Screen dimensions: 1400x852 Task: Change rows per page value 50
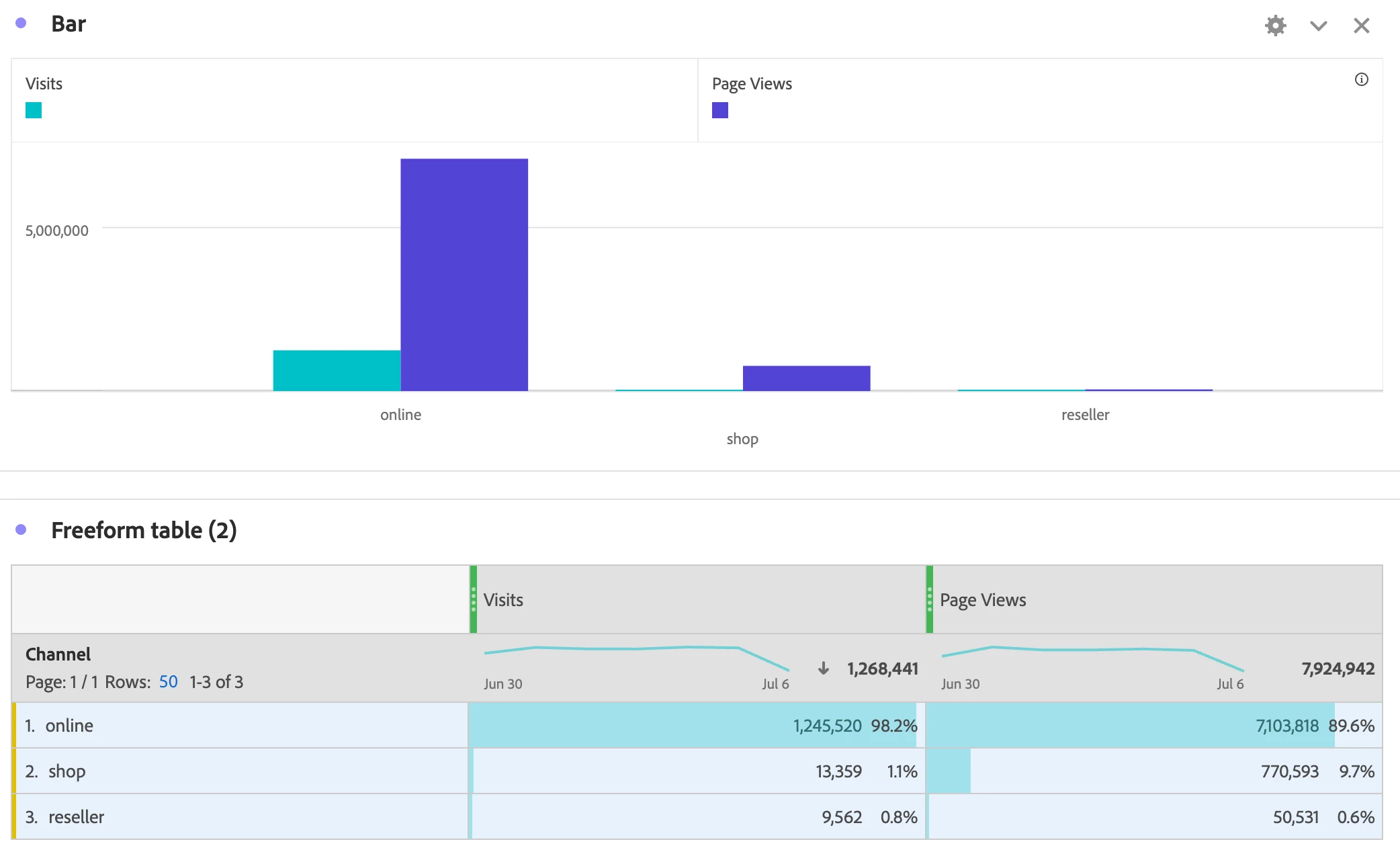tap(168, 682)
